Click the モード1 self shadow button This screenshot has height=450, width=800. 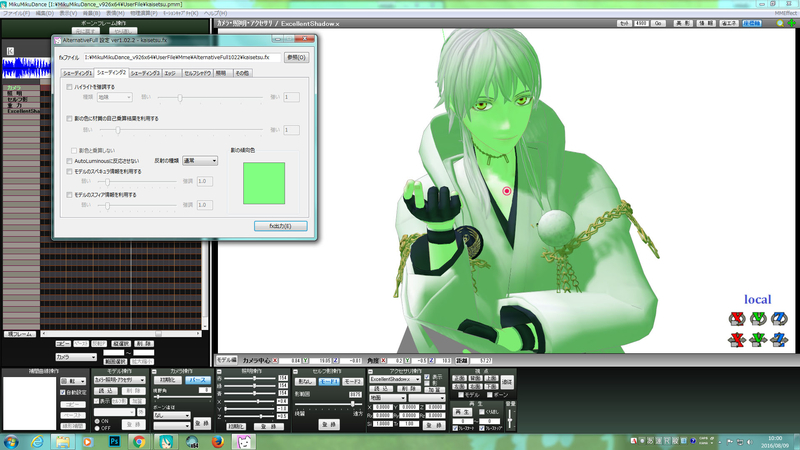(329, 382)
